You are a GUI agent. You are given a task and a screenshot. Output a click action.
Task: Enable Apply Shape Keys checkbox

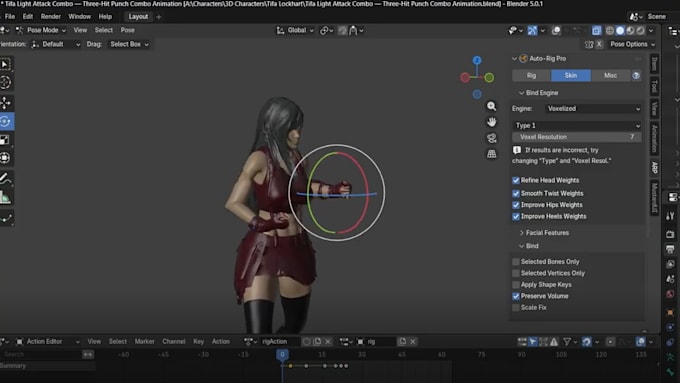click(516, 285)
